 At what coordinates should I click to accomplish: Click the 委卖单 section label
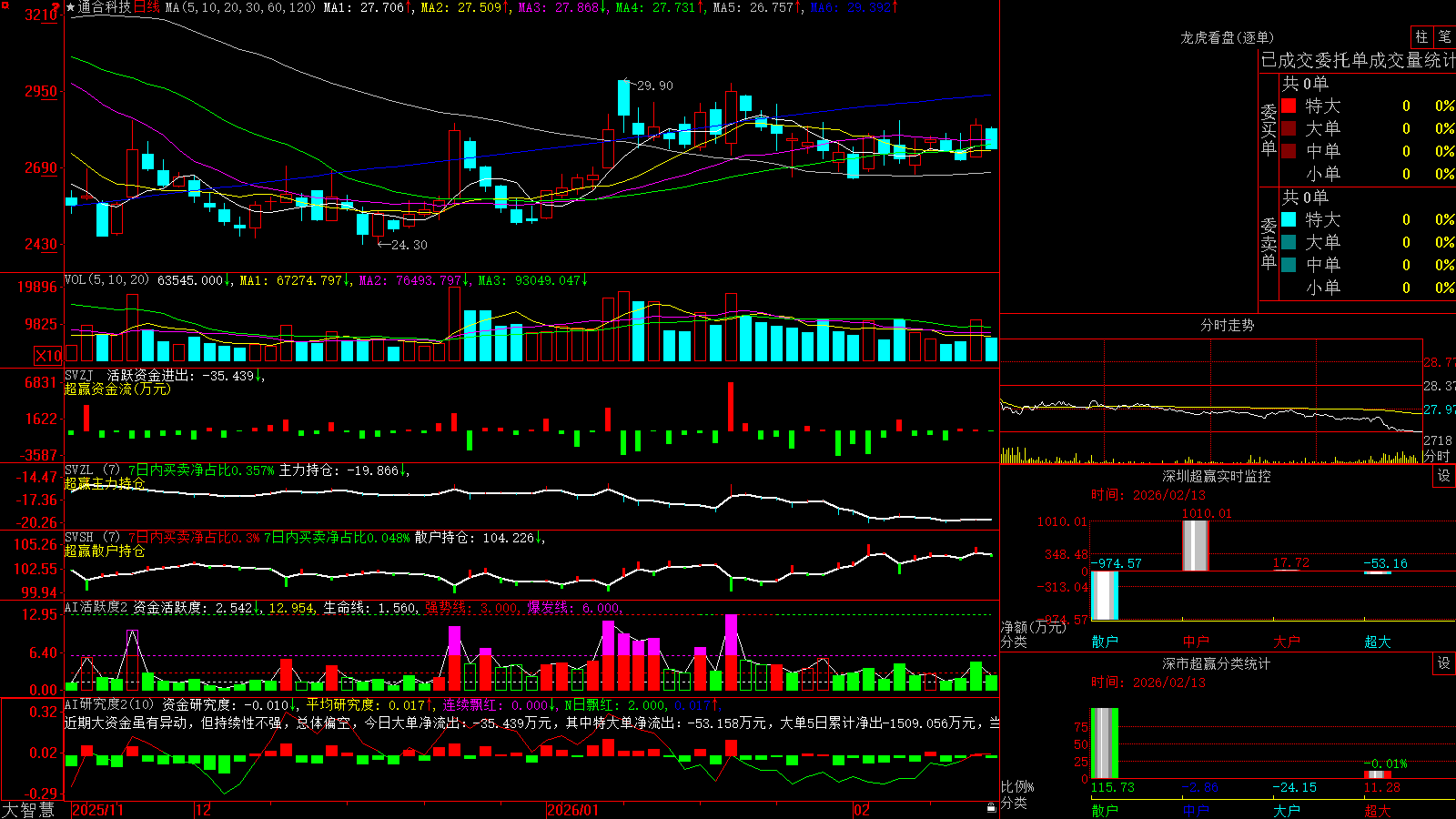tap(1269, 243)
